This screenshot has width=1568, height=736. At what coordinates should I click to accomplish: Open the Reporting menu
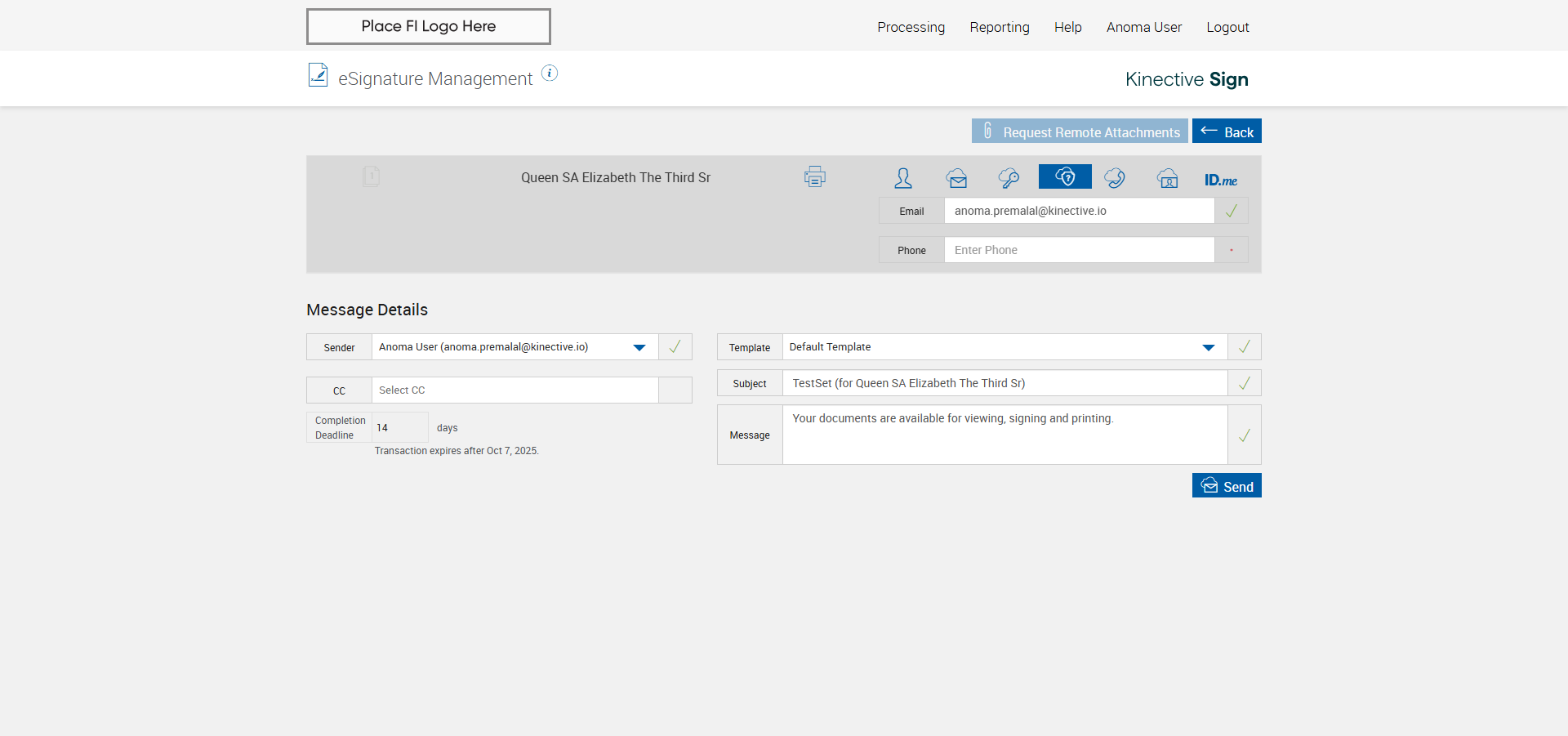(x=999, y=27)
